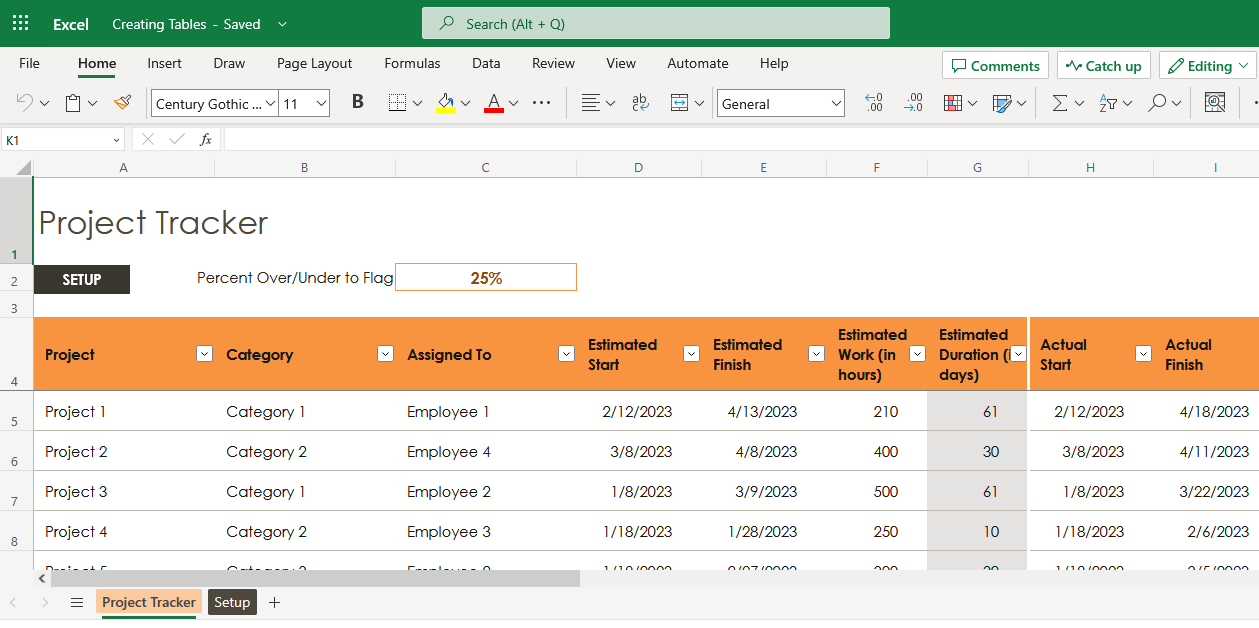
Task: Click Format as Table icon
Action: [x=1002, y=103]
